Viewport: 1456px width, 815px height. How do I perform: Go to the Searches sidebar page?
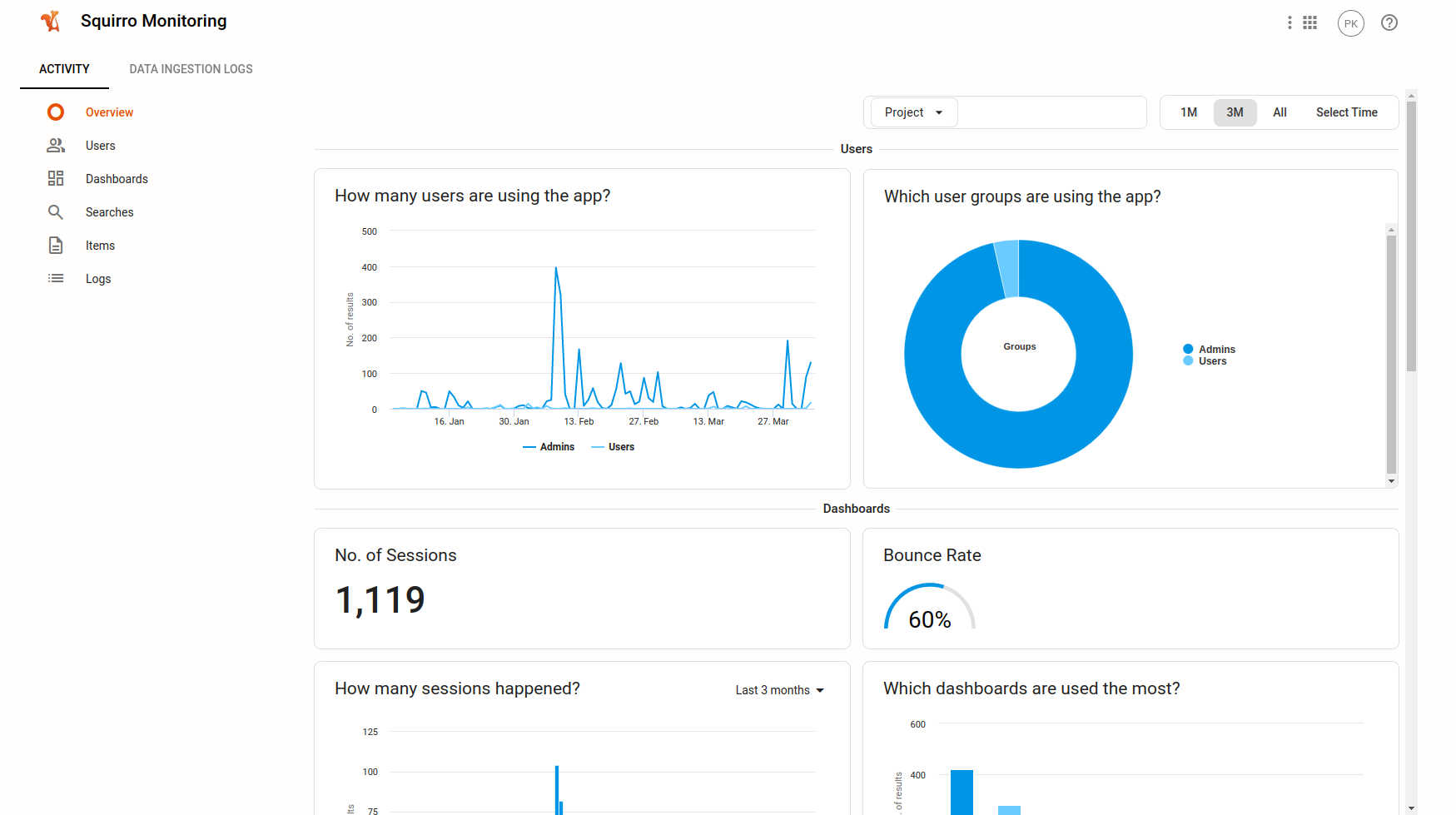click(109, 212)
